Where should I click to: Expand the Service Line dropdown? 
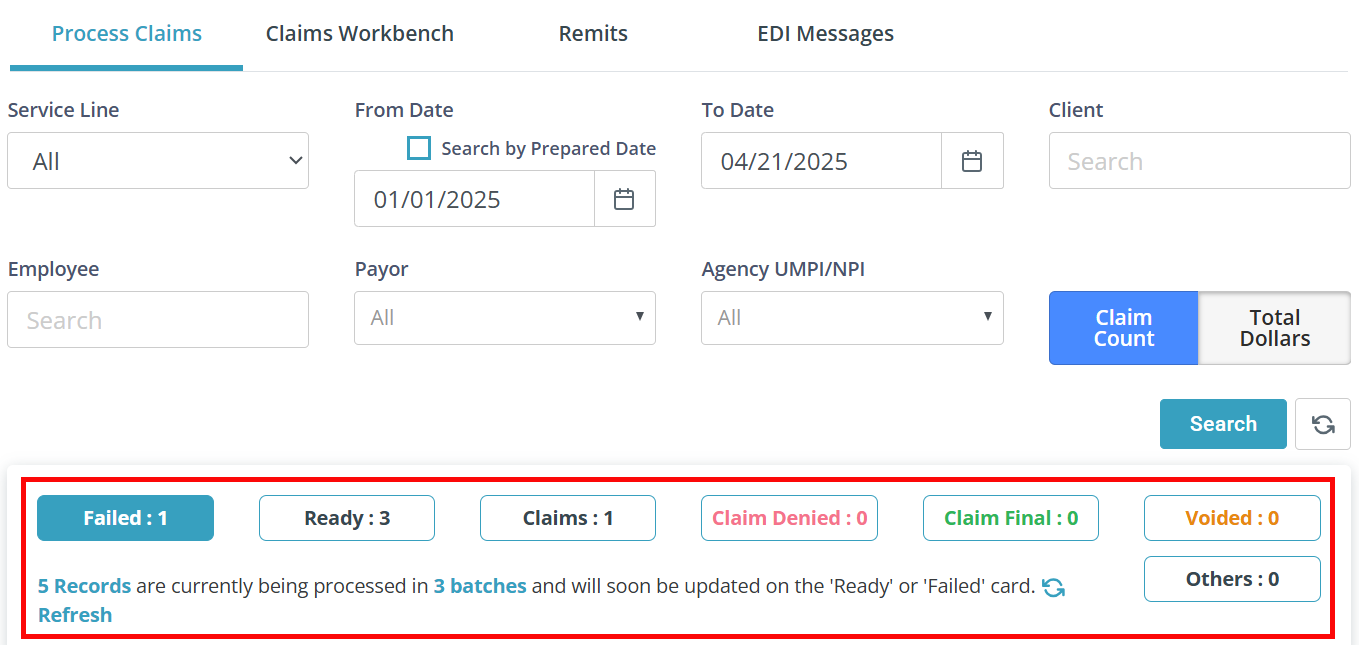click(x=158, y=161)
